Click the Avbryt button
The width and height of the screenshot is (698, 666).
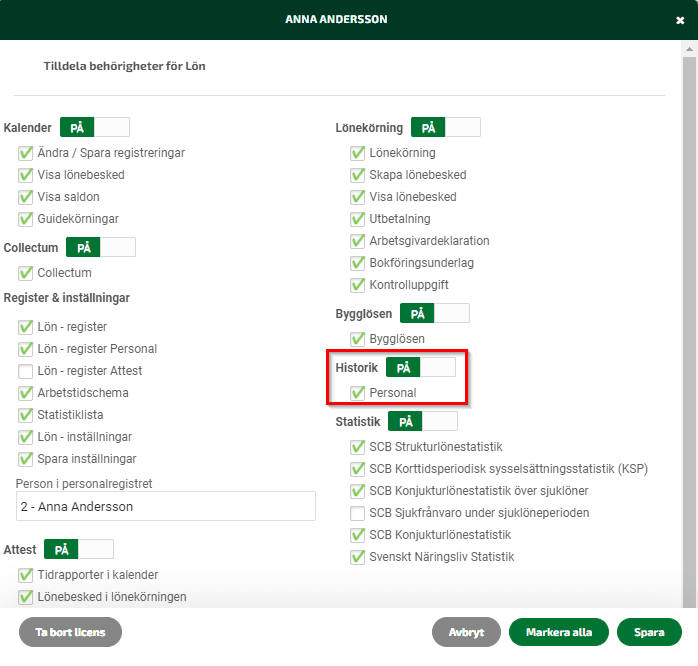[x=466, y=632]
